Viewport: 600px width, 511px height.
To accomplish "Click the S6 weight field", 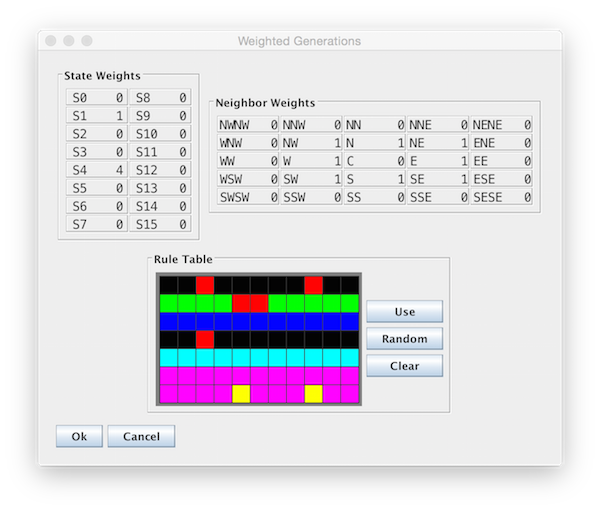I will tap(97, 206).
